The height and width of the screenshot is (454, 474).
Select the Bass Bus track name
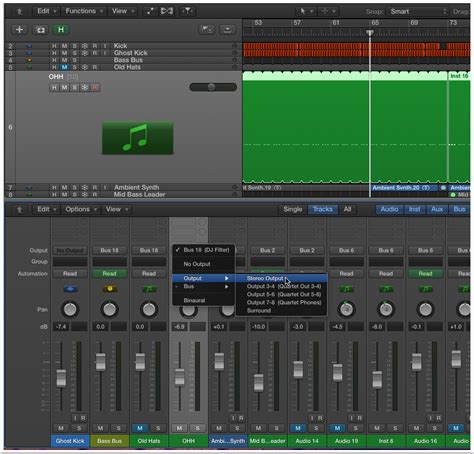128,60
